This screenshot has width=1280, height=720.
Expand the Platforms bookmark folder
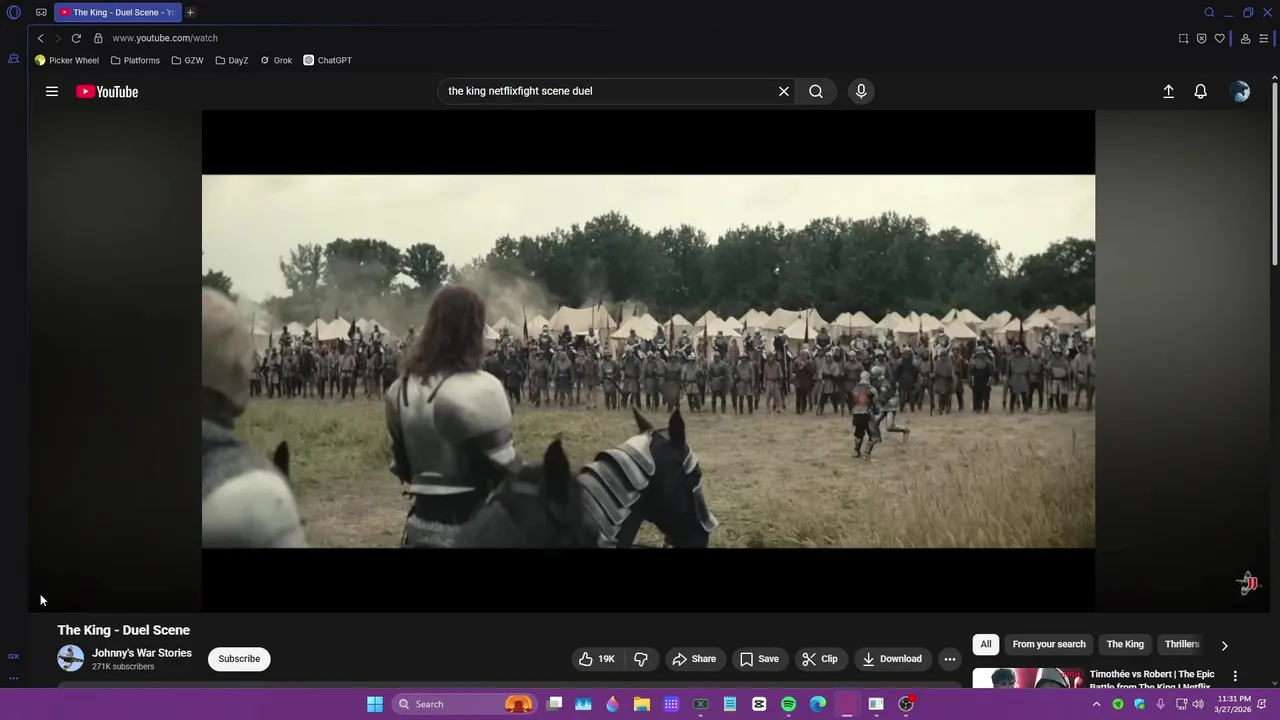(135, 60)
